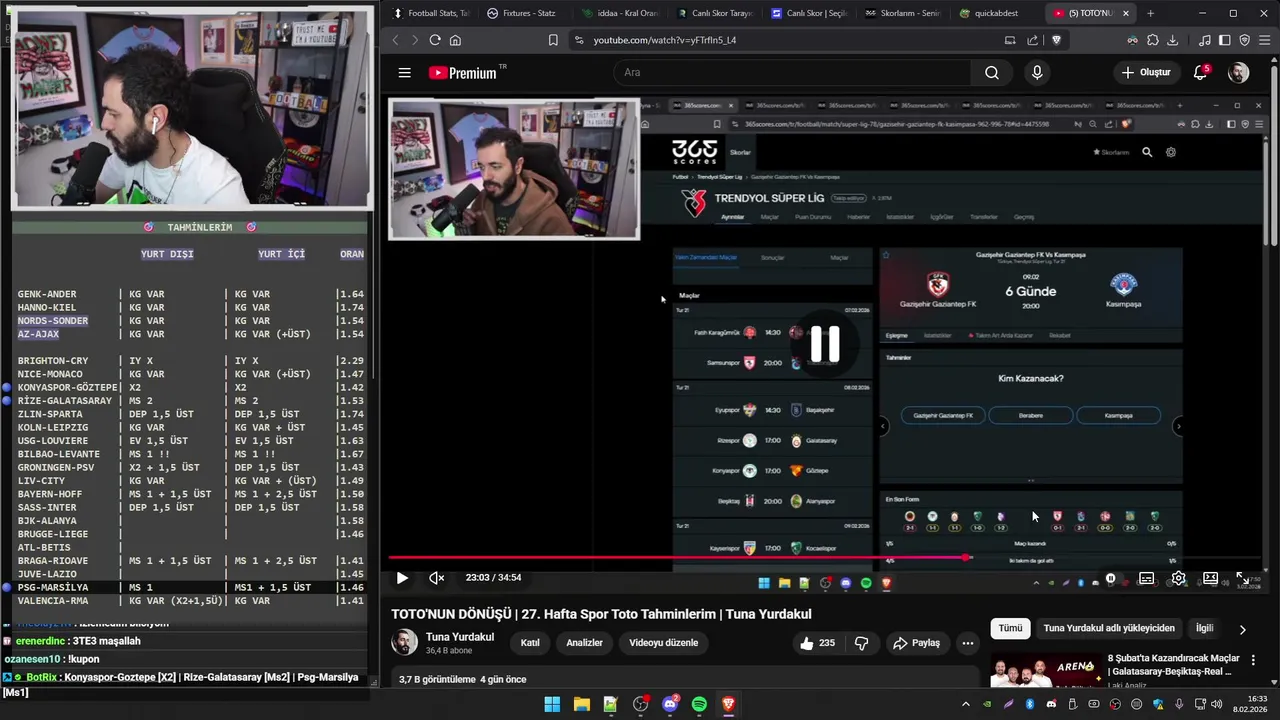Click the large pause overlay on video

coord(825,344)
